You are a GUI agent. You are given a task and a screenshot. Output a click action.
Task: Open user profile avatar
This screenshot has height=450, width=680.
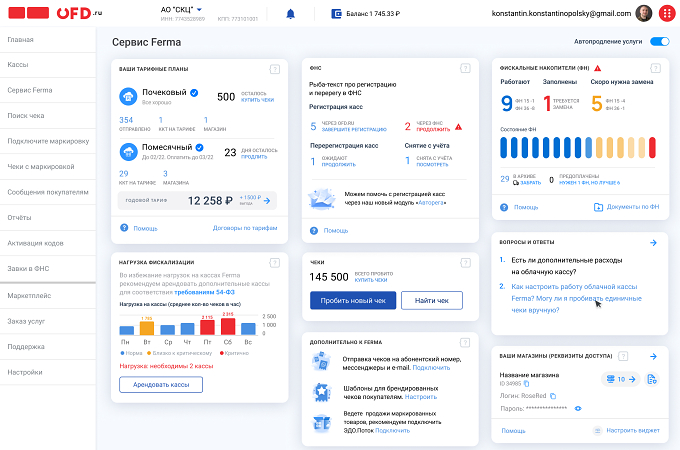644,13
